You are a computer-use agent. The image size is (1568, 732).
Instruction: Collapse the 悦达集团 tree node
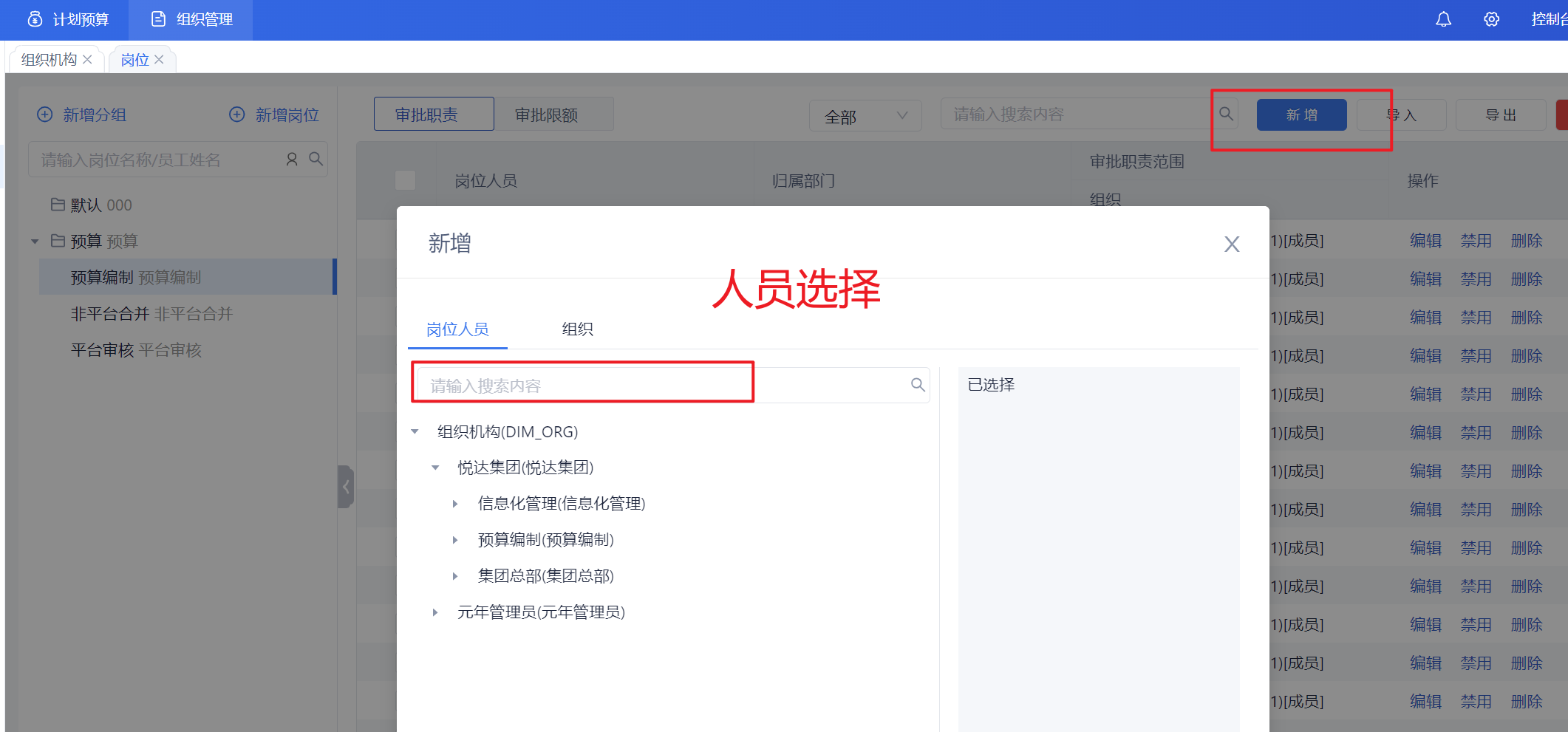pyautogui.click(x=435, y=468)
